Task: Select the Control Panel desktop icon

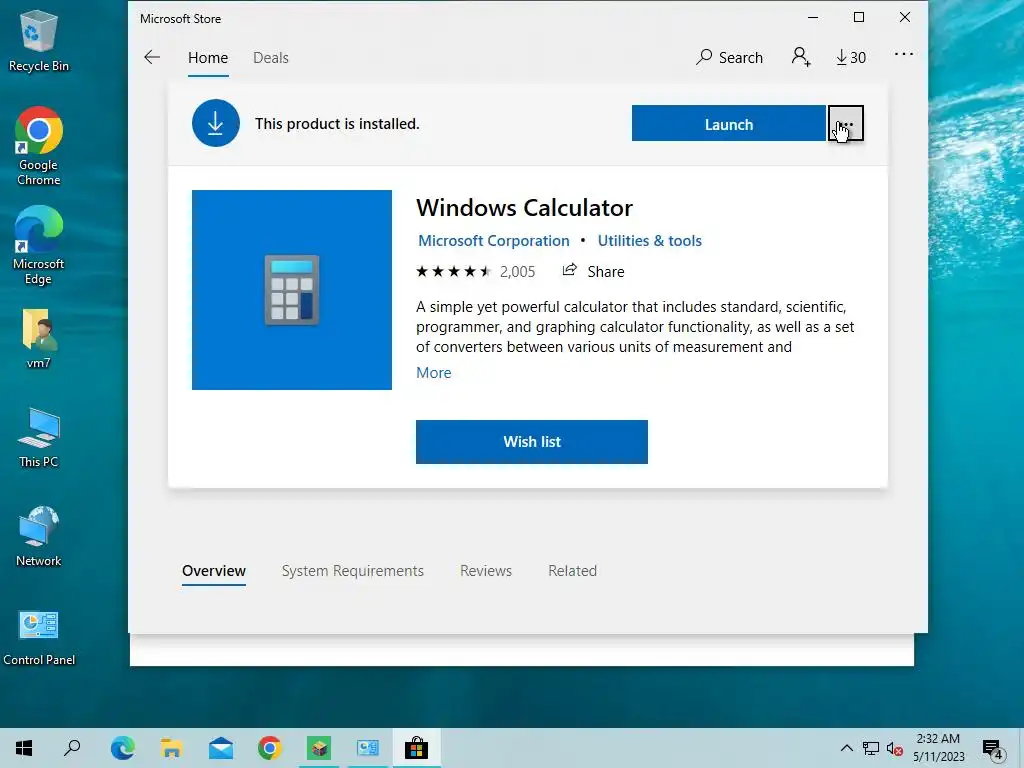Action: pos(39,637)
